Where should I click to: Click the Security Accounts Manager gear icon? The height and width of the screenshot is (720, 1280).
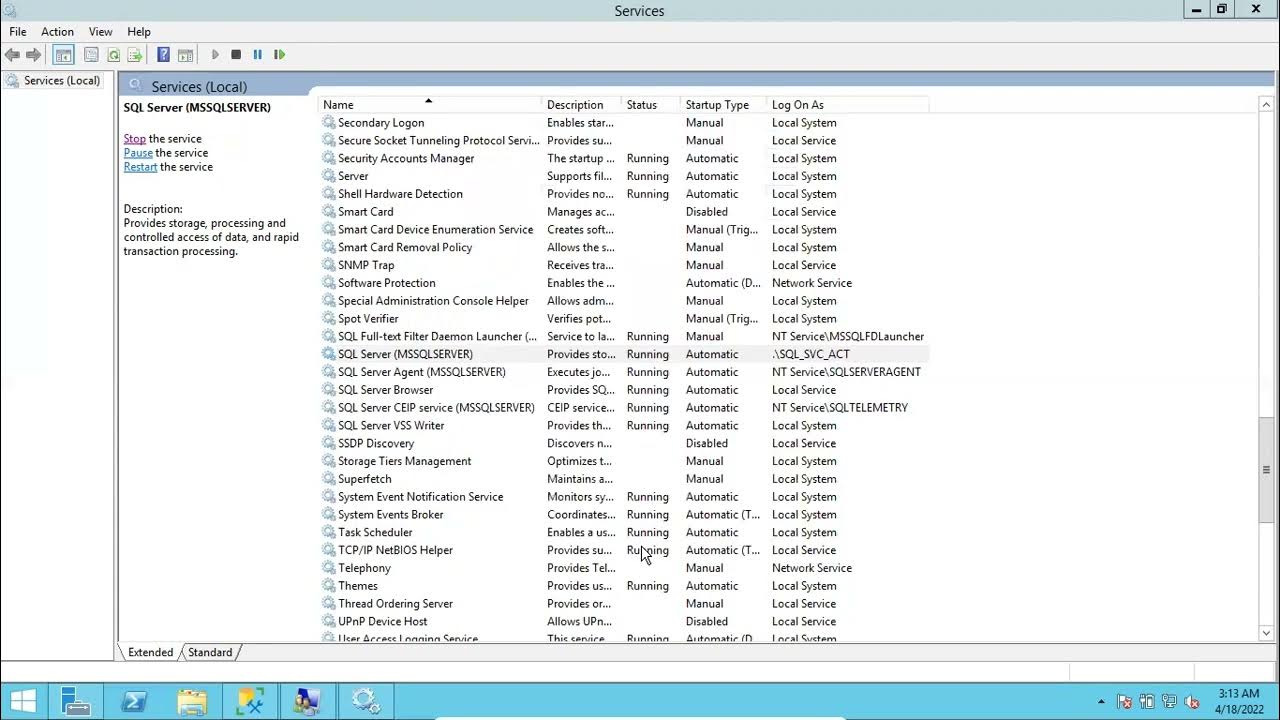click(328, 158)
